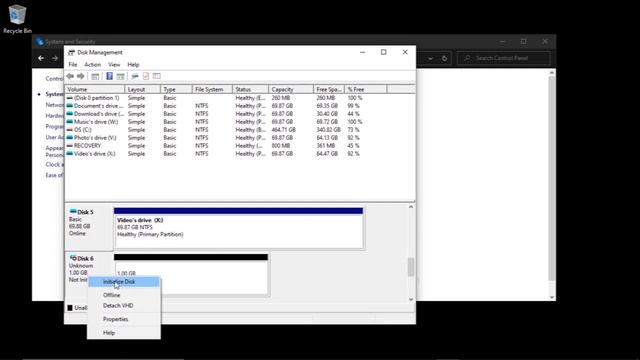This screenshot has width=640, height=360.
Task: Click the Control Panel window vertical scrollbar
Action: (x=552, y=178)
